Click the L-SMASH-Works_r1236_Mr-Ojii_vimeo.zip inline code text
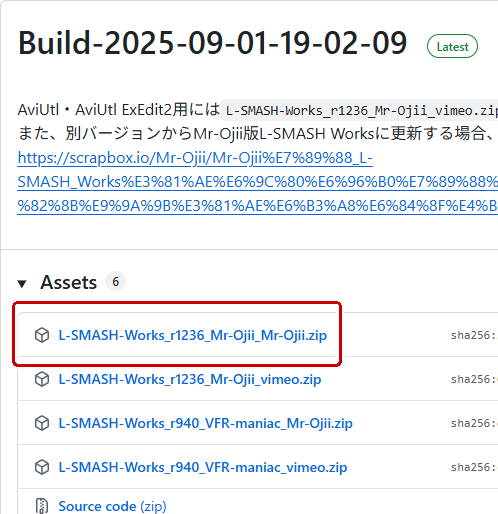This screenshot has width=498, height=514. (361, 110)
